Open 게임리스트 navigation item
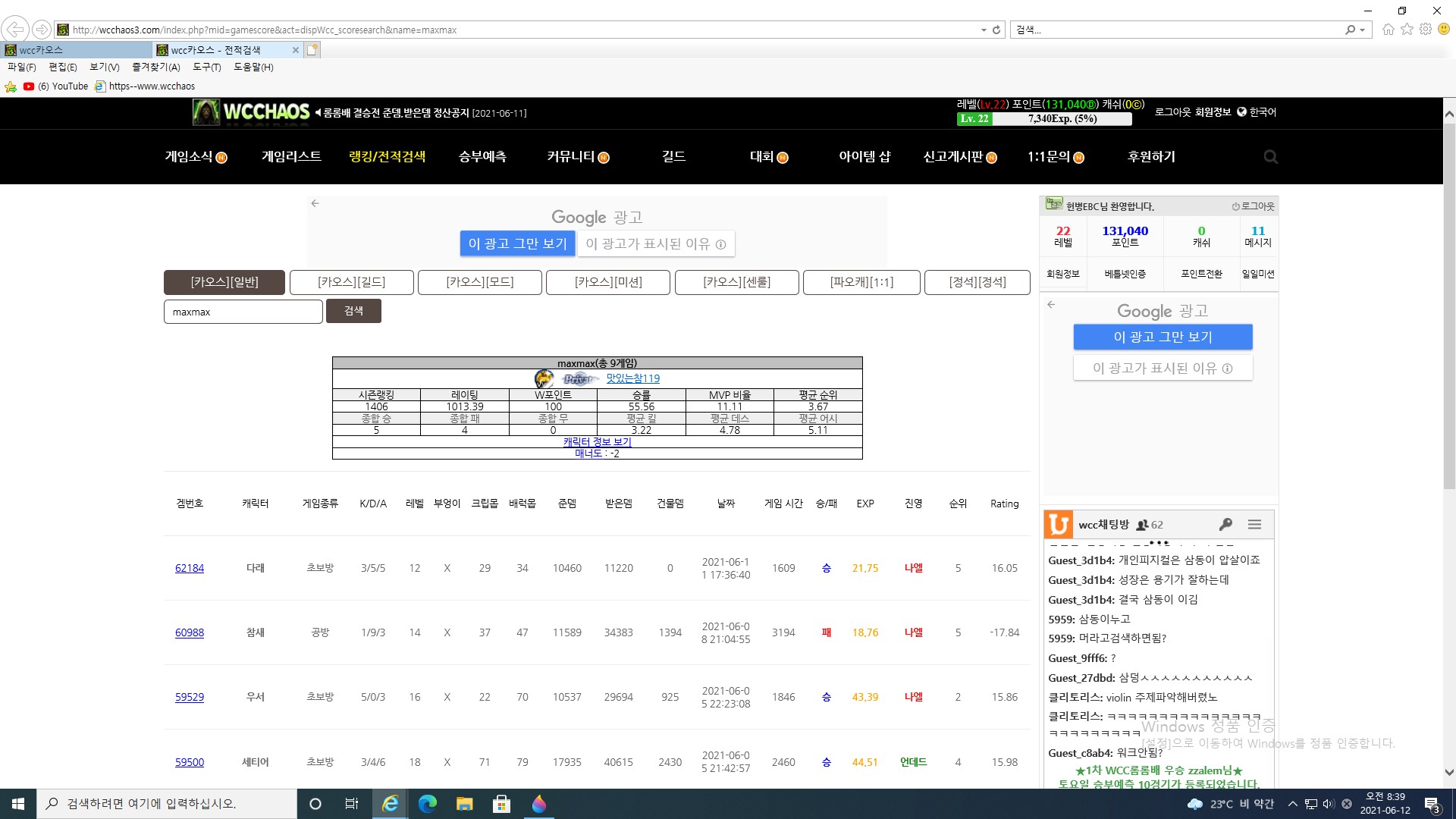This screenshot has width=1456, height=819. point(291,156)
